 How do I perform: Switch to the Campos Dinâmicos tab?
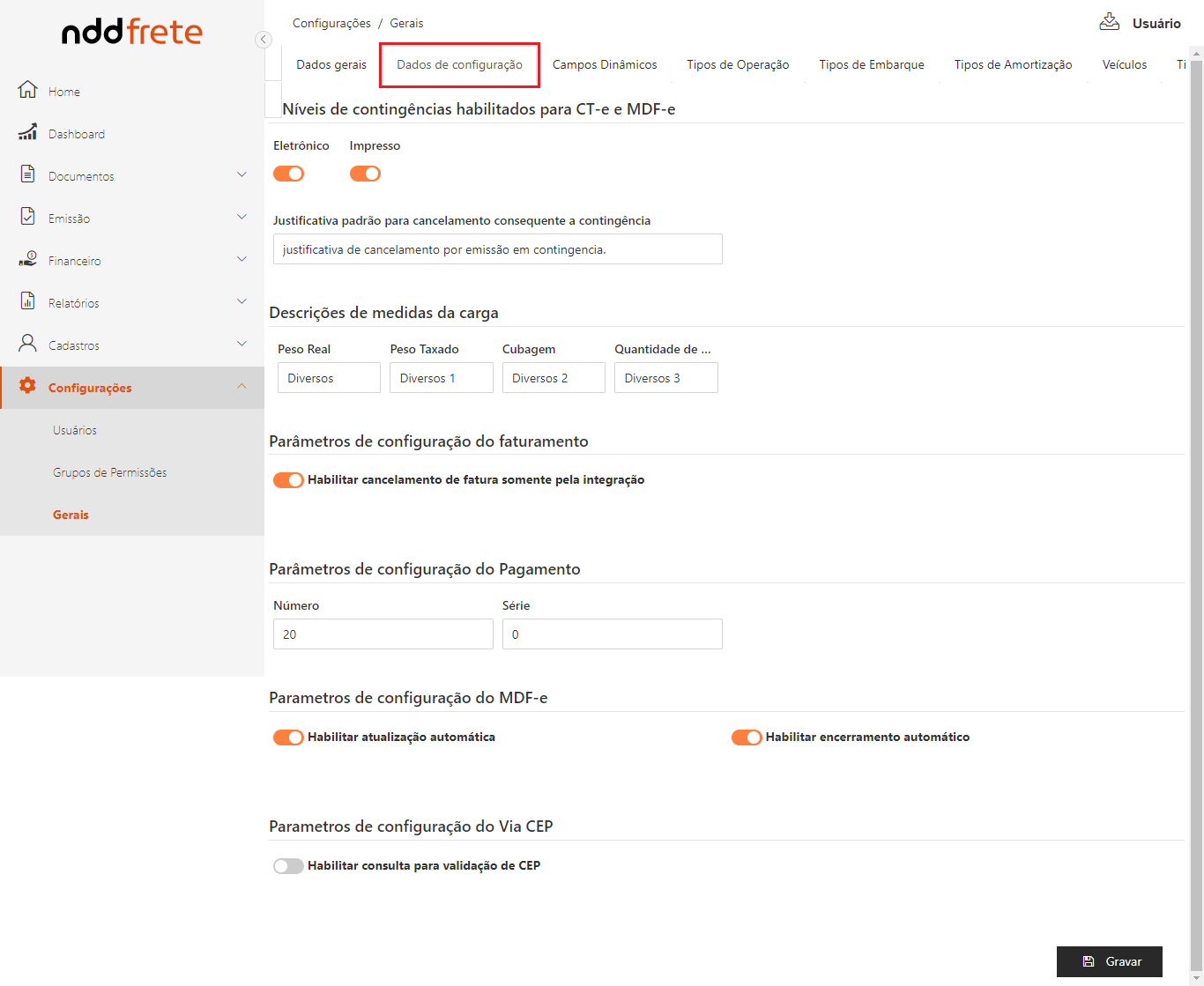pos(605,65)
